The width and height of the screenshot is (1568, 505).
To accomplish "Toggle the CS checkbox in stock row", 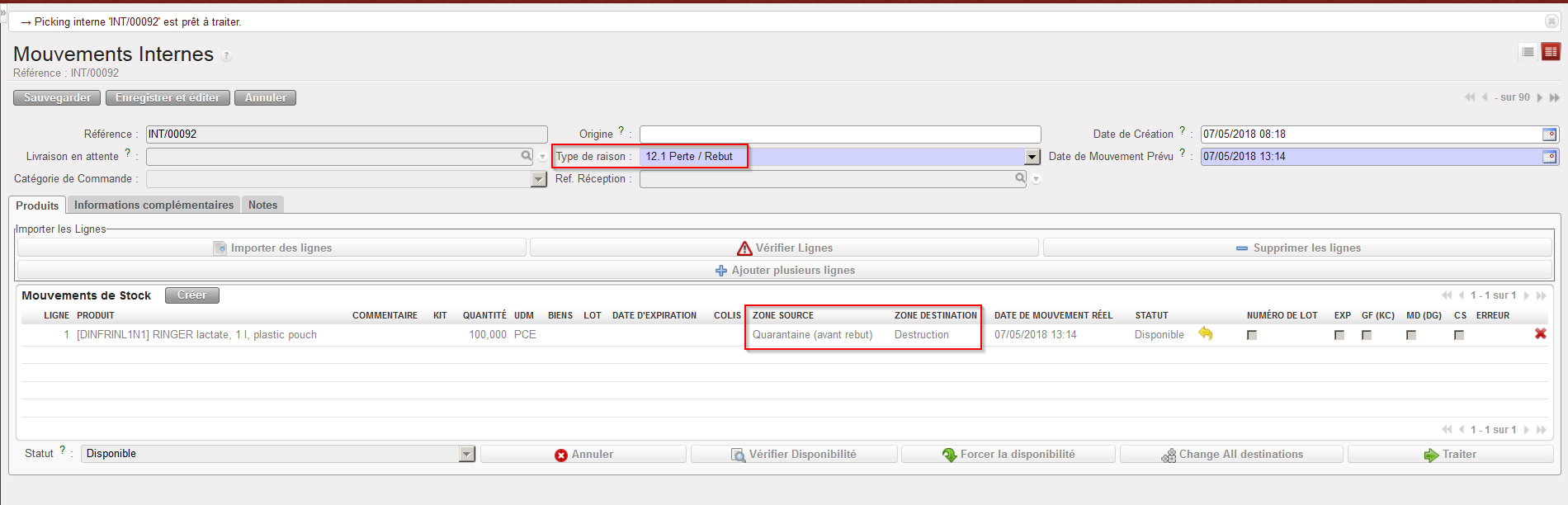I will [1459, 335].
